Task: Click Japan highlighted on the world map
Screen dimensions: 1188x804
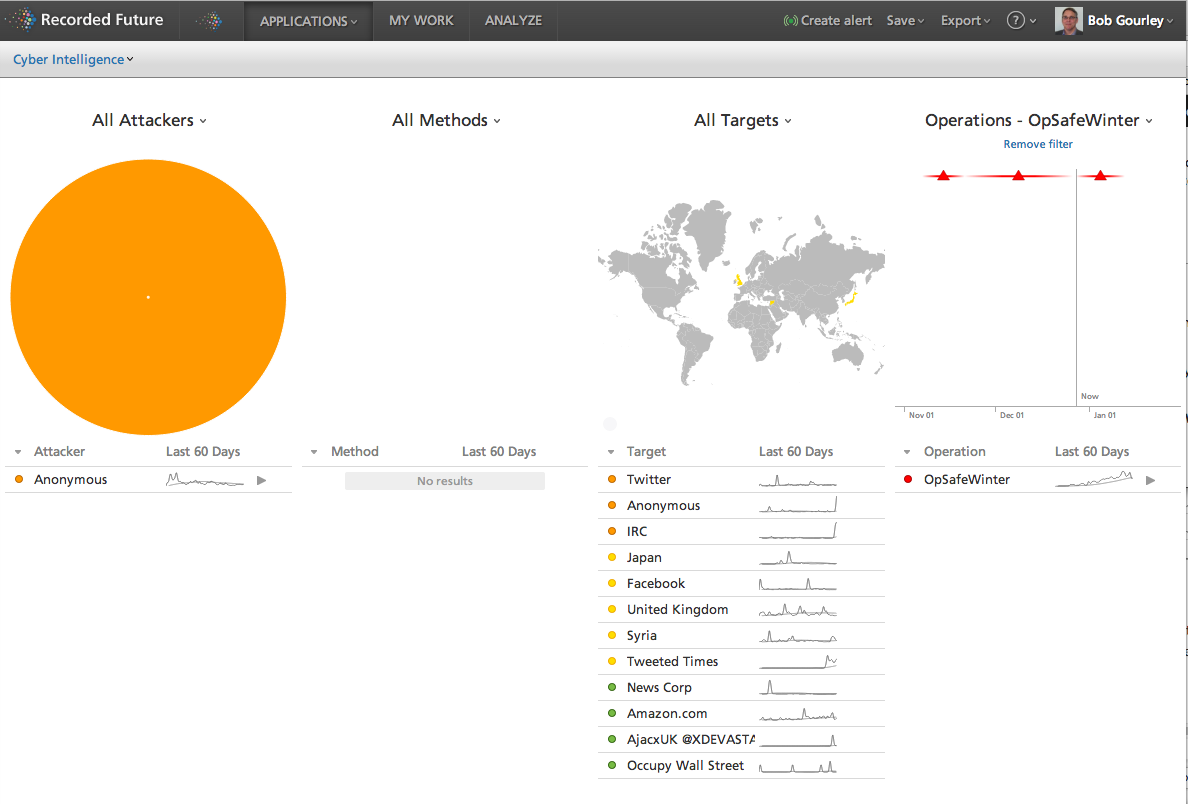Action: [852, 298]
